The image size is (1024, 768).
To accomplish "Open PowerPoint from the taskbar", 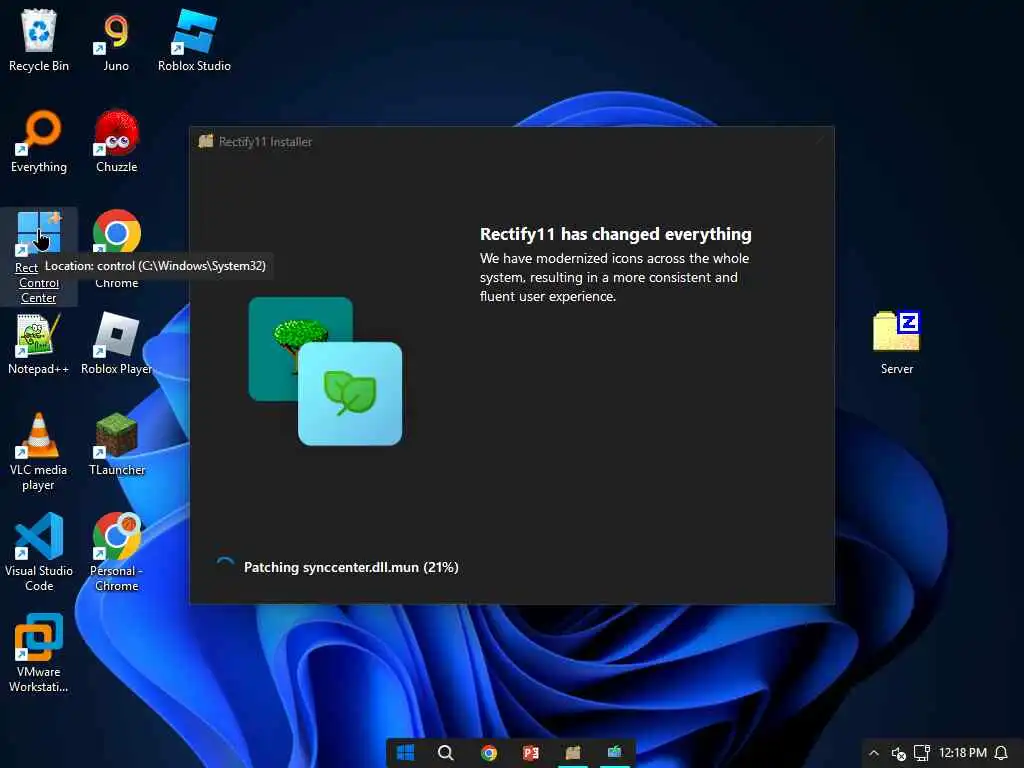I will [x=531, y=753].
